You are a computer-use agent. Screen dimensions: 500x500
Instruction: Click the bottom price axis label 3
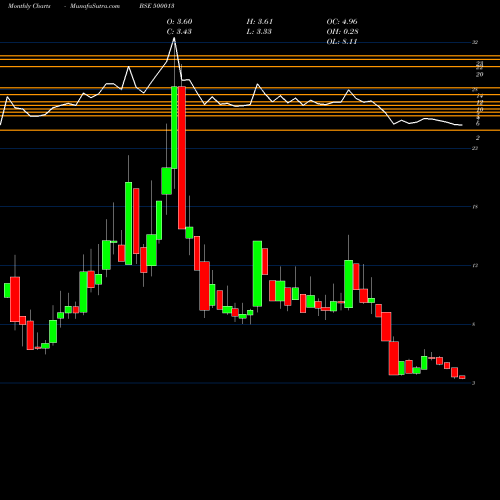pos(473,383)
